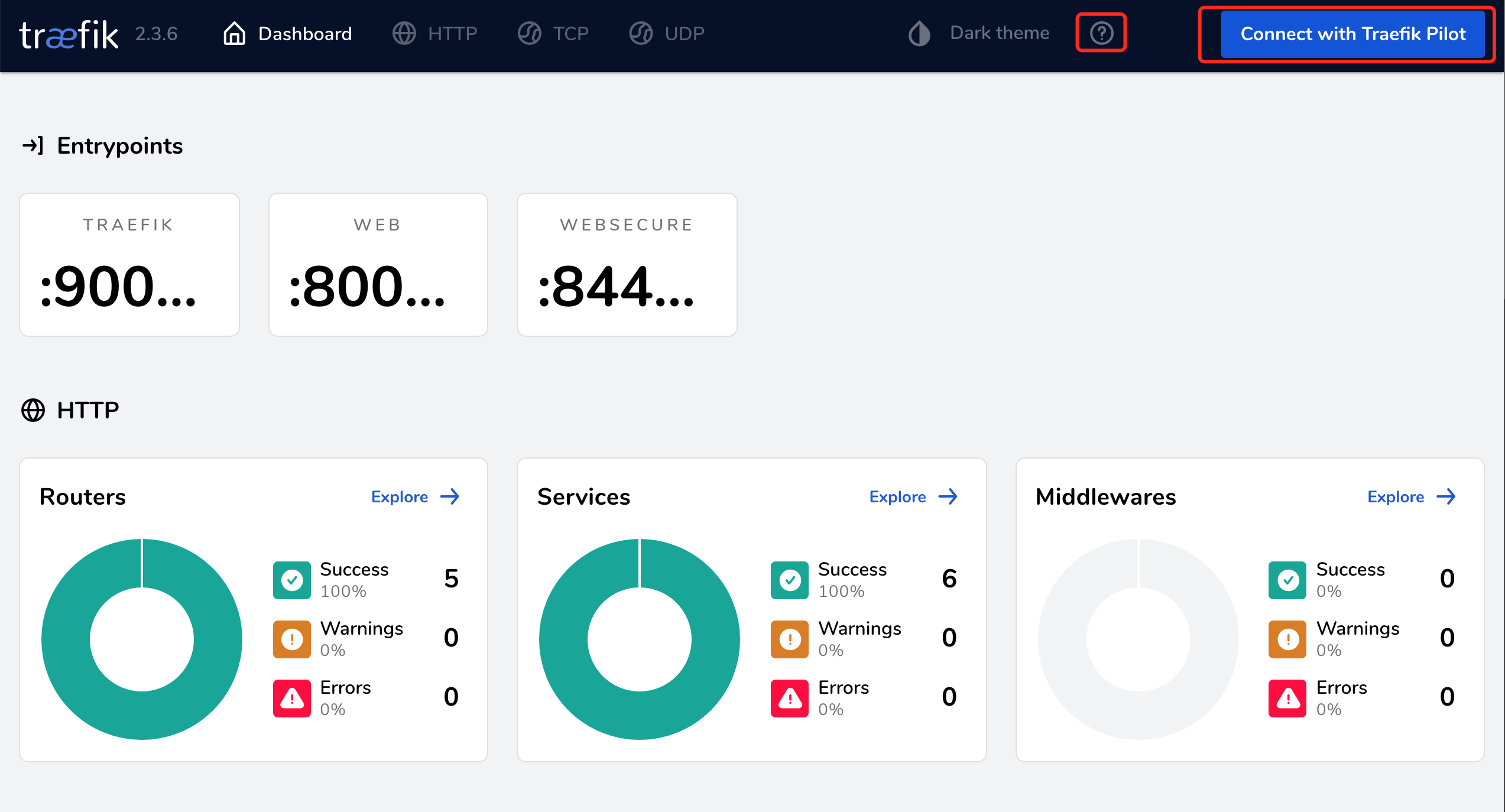Click Services Errors triangle icon

tap(790, 698)
